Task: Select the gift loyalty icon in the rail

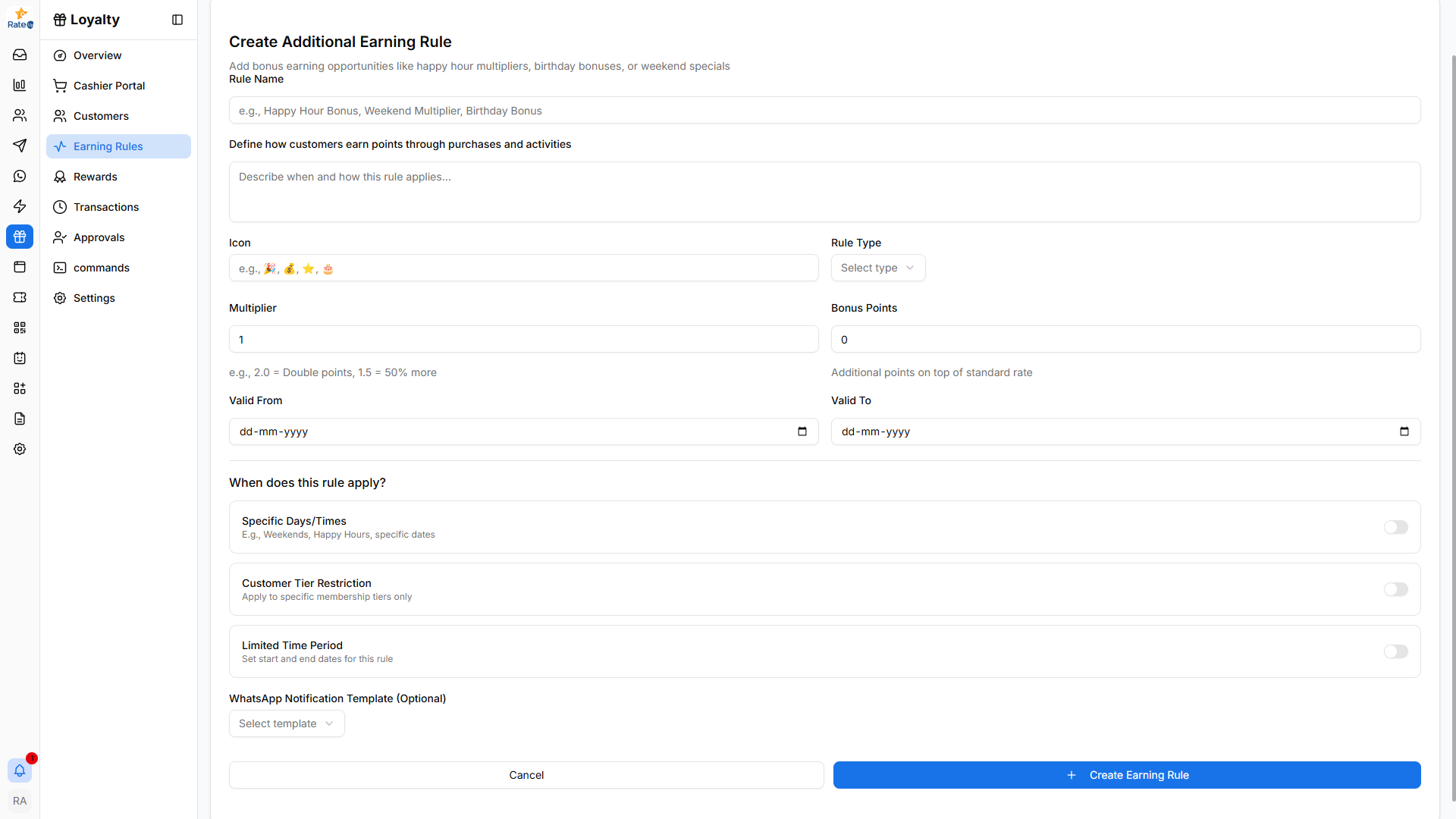Action: [20, 237]
